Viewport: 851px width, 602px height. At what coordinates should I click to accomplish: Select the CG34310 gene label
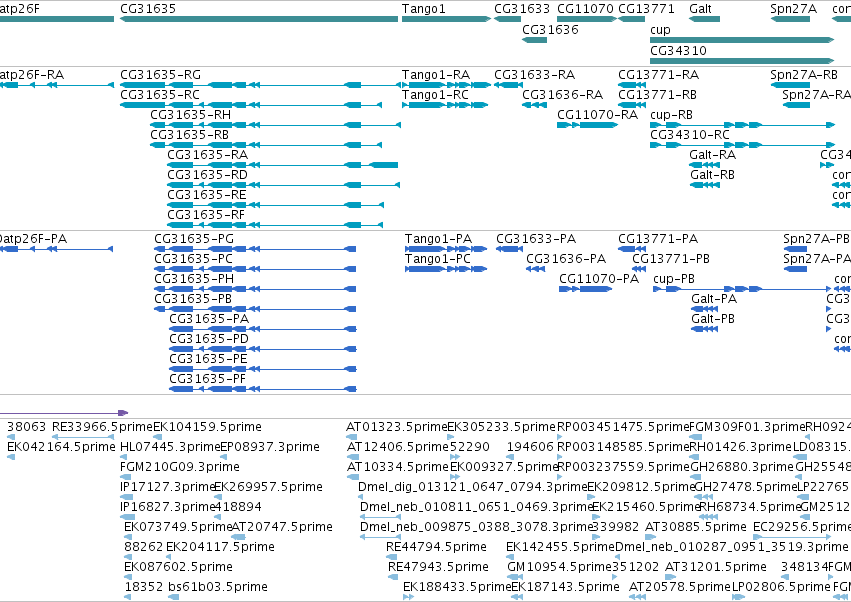pos(678,50)
